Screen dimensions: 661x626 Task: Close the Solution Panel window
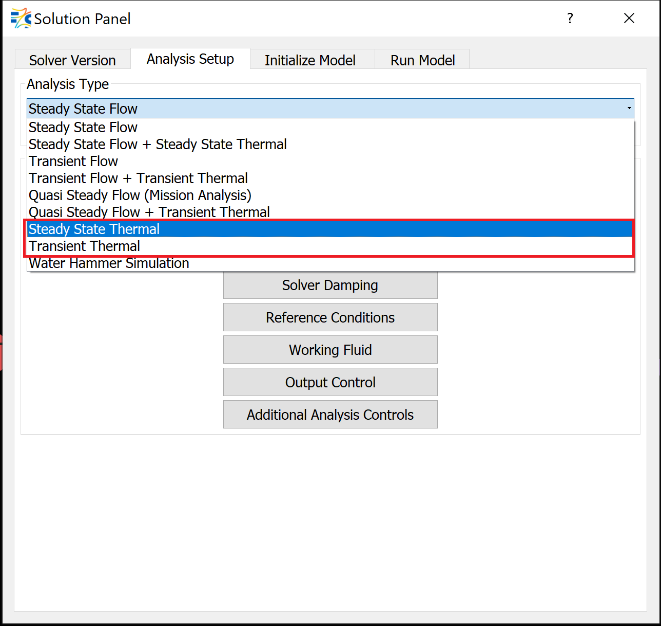click(629, 18)
